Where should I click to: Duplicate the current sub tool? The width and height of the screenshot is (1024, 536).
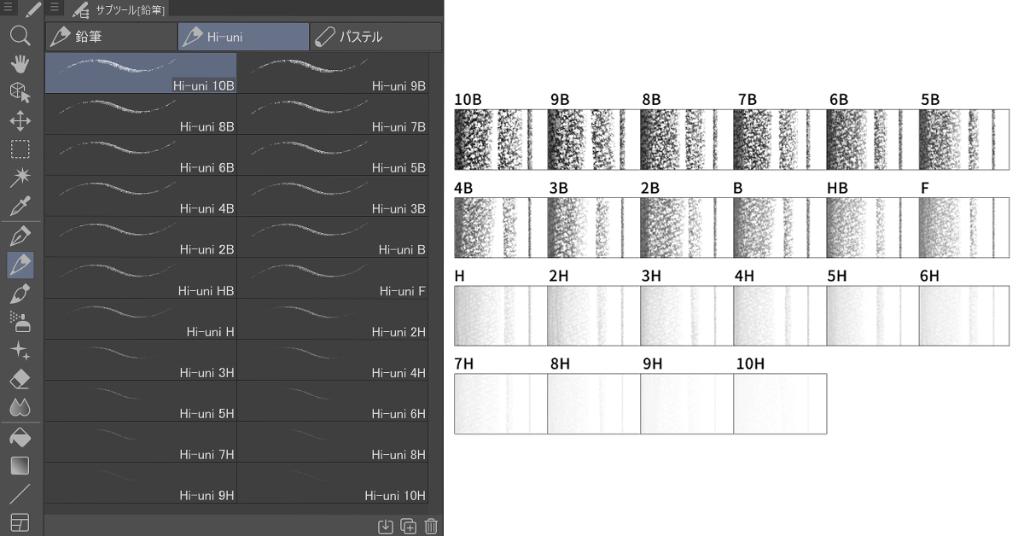point(408,526)
